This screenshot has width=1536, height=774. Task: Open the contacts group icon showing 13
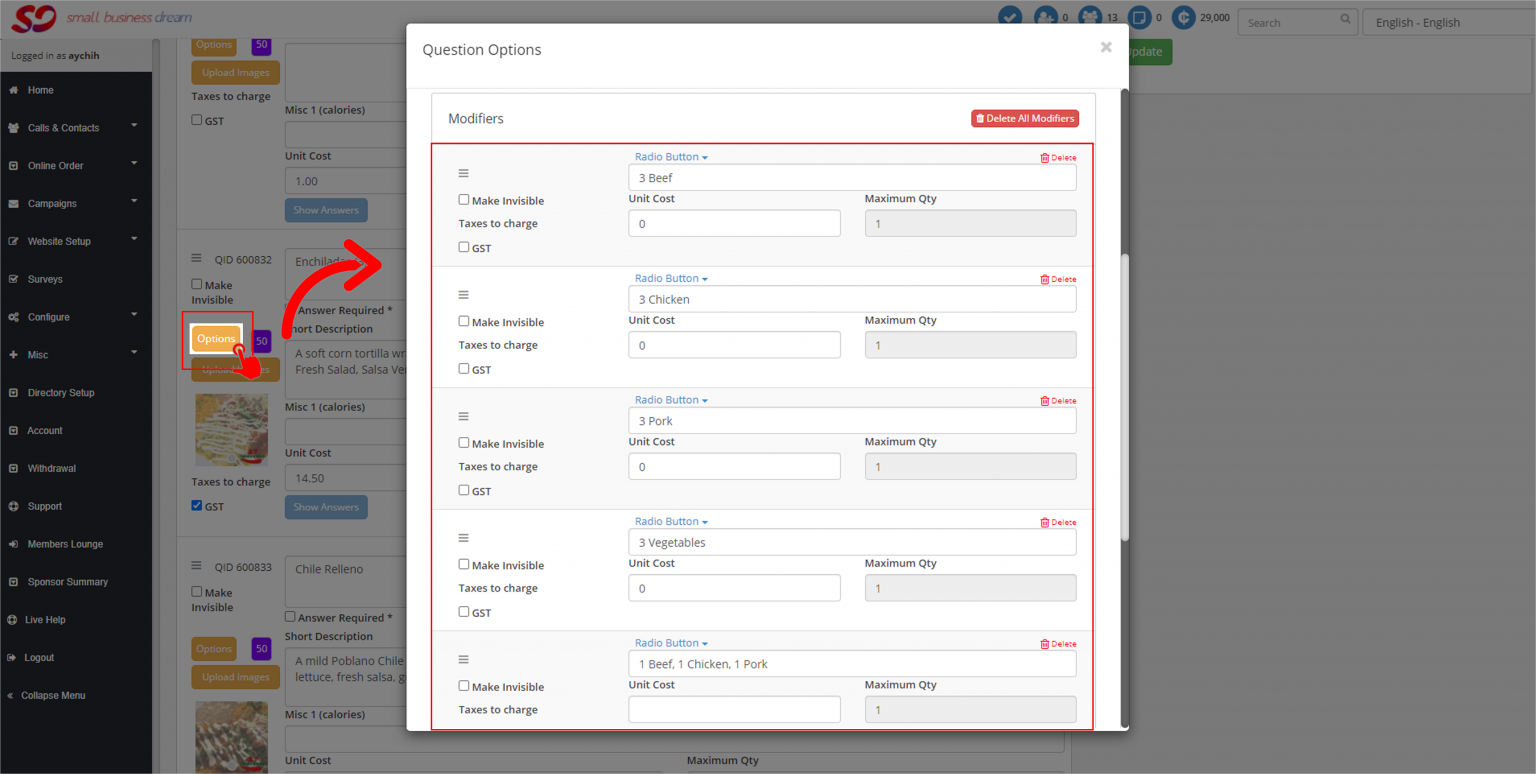[1090, 17]
